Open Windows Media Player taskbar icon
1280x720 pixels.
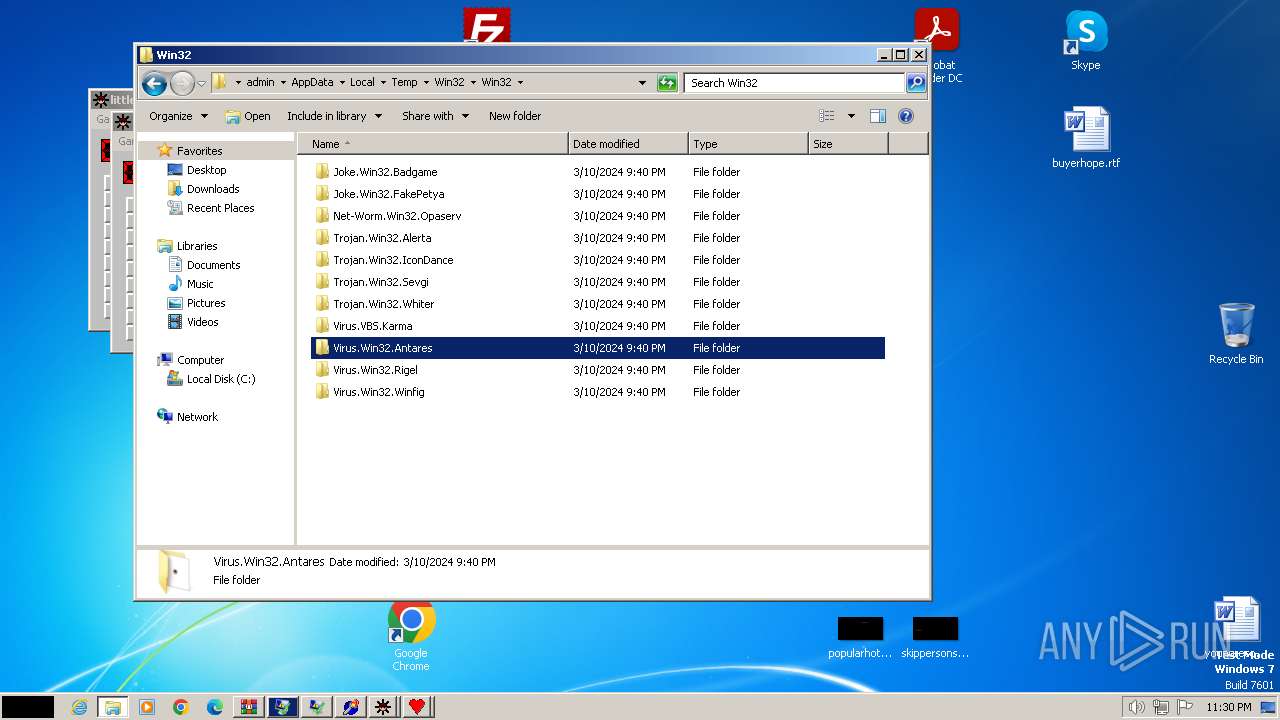click(147, 707)
